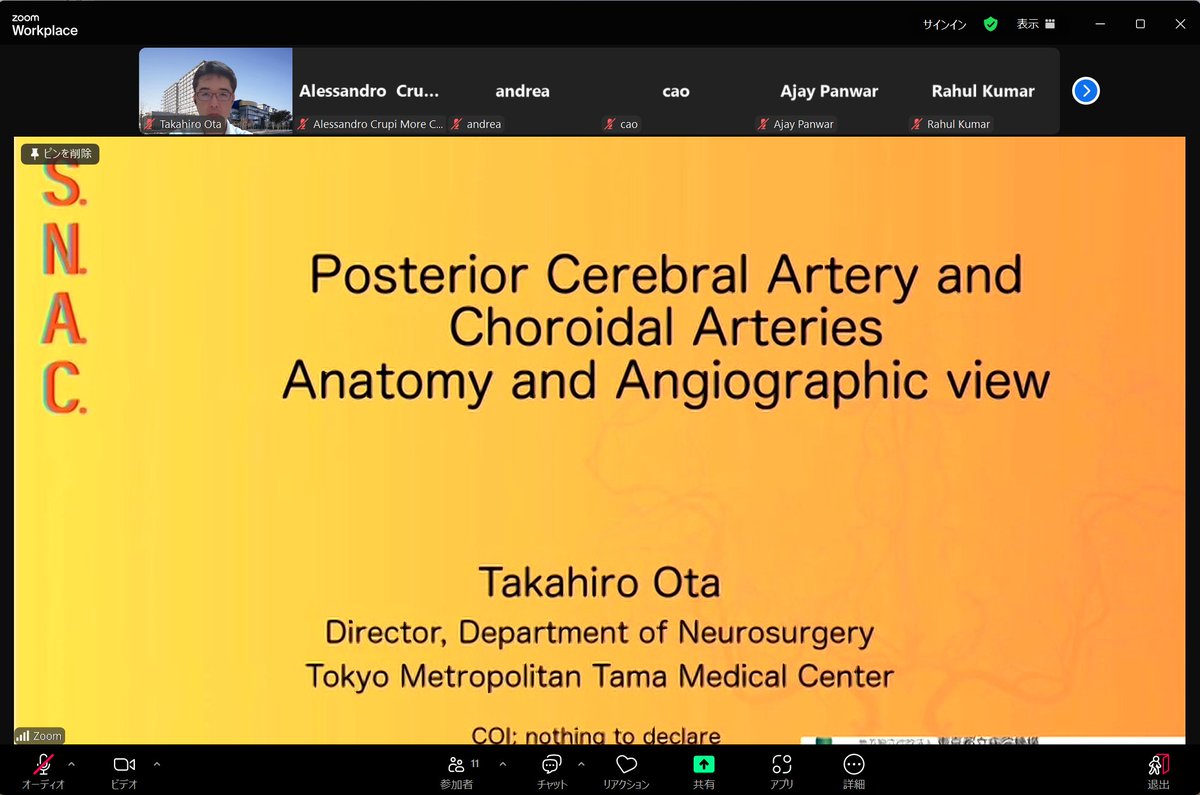Screen dimensions: 1200x795
Task: Show next participants with blue arrow
Action: pyautogui.click(x=1086, y=91)
